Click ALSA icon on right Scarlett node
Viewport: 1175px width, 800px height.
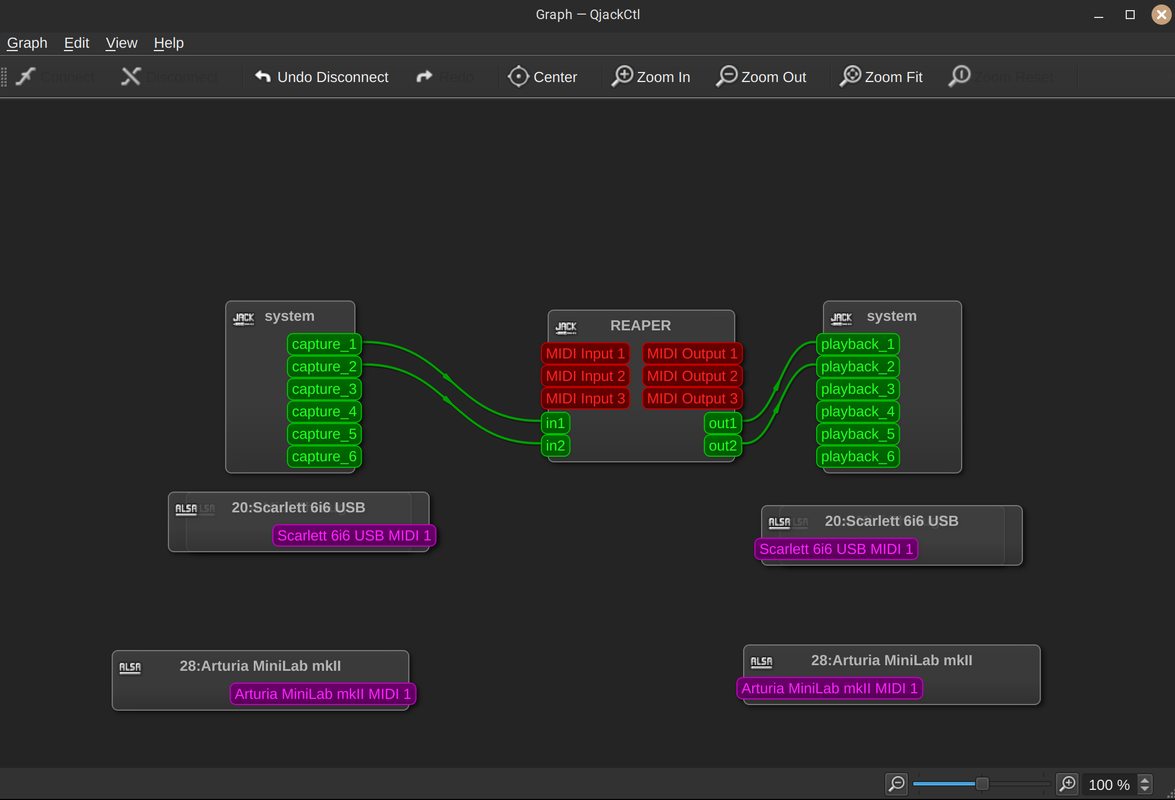tap(779, 523)
